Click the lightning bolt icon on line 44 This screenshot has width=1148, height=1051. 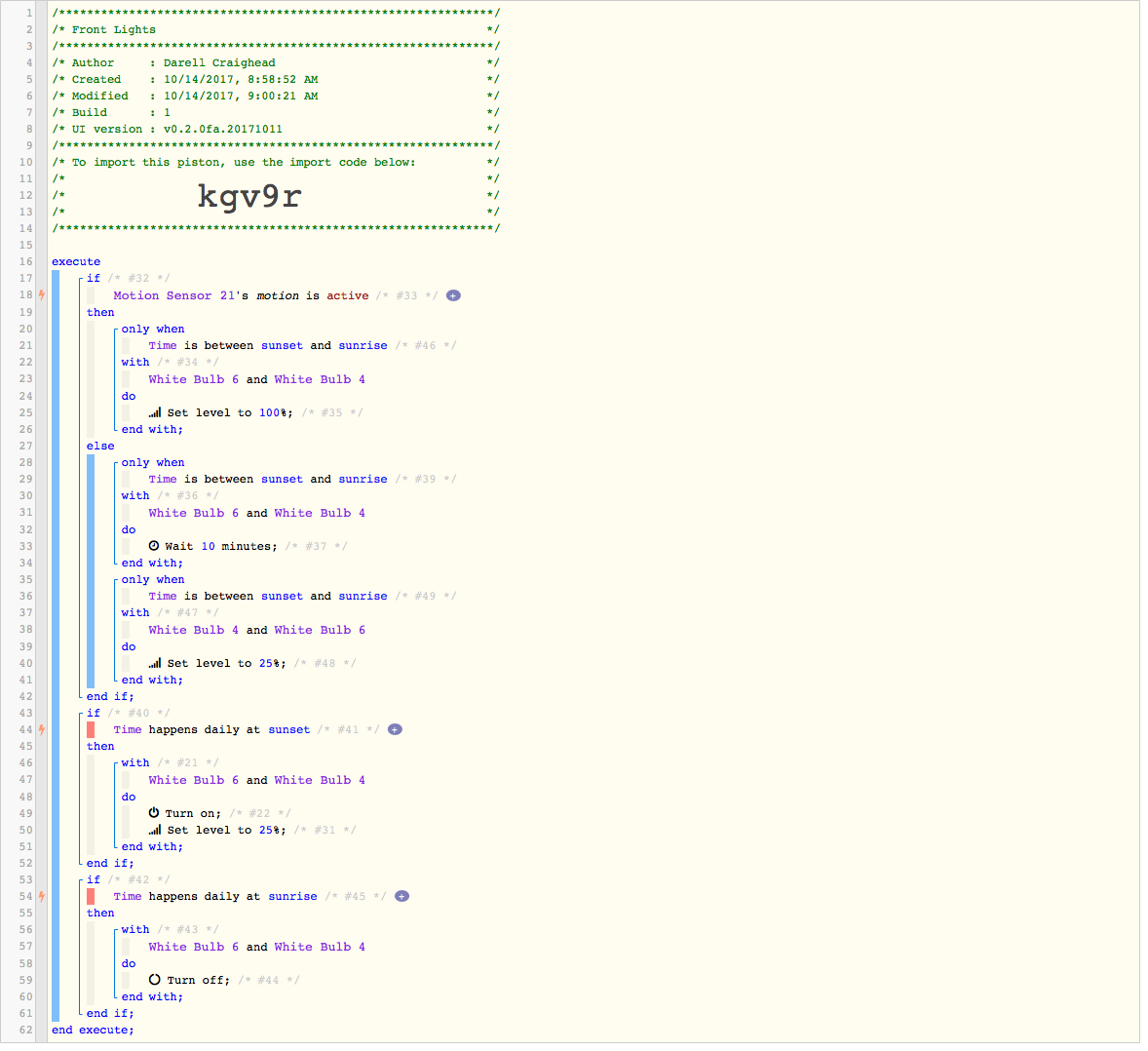[42, 729]
